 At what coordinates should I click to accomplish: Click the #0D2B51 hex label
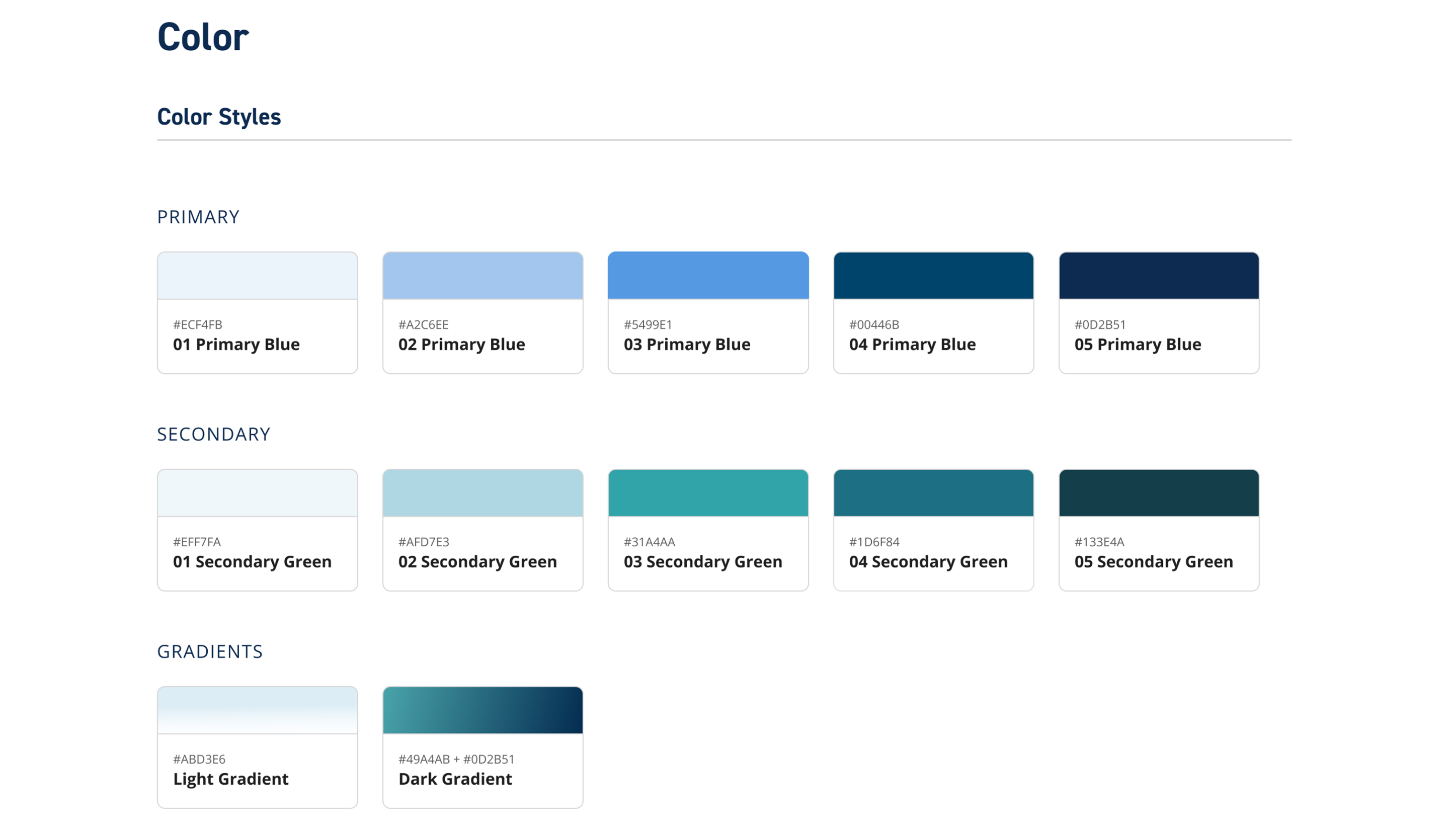[x=1099, y=325]
